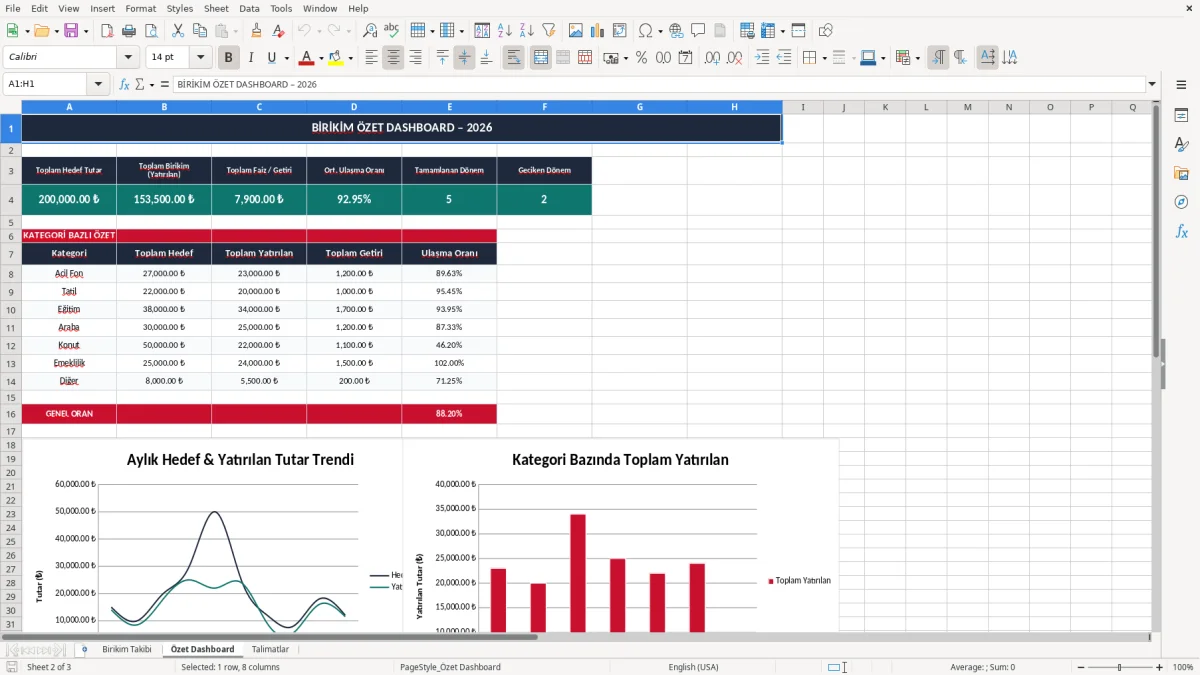Click in the formula input line
This screenshot has height=675, width=1200.
(658, 84)
